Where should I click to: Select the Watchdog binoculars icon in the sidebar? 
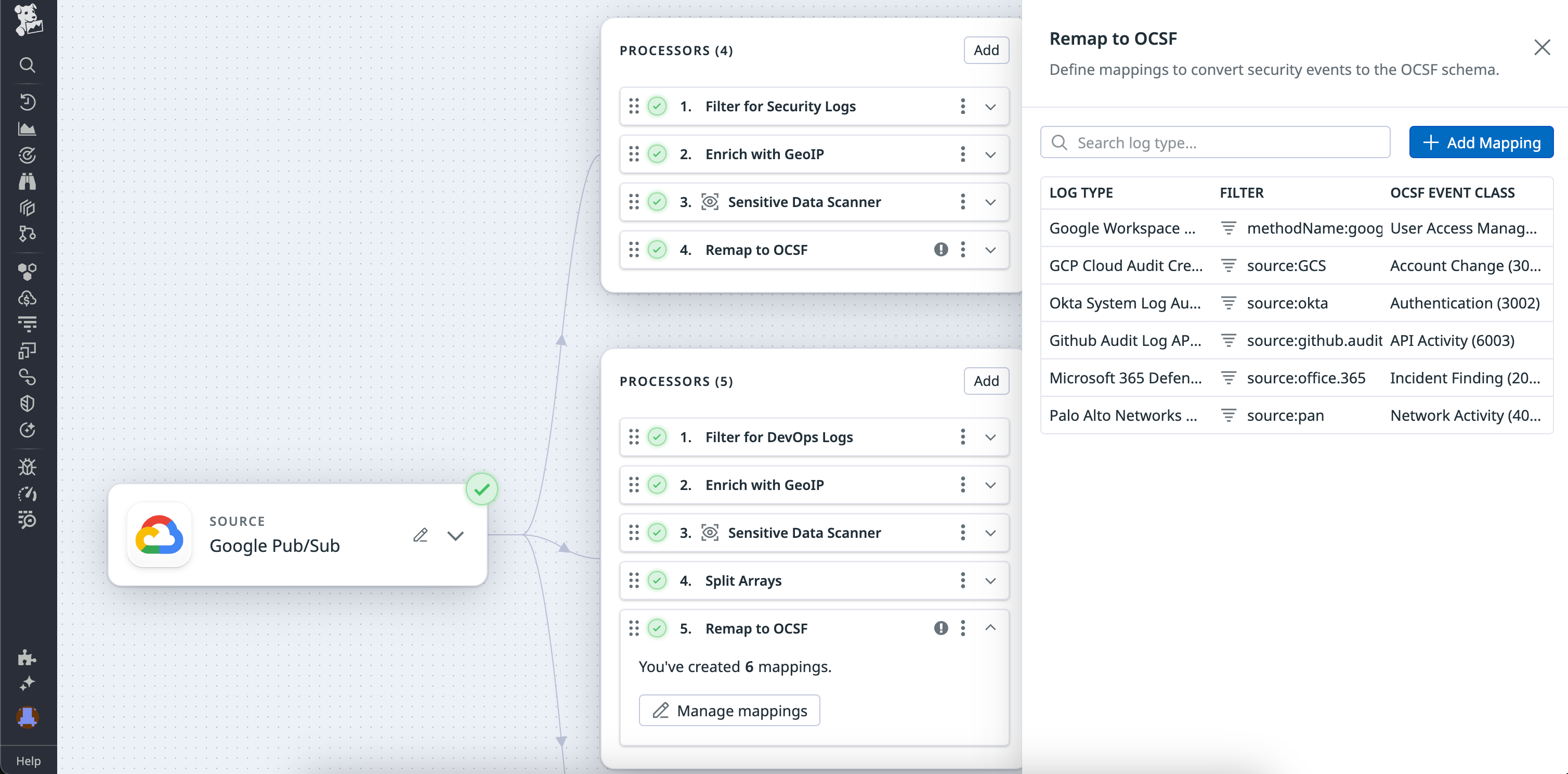(28, 181)
